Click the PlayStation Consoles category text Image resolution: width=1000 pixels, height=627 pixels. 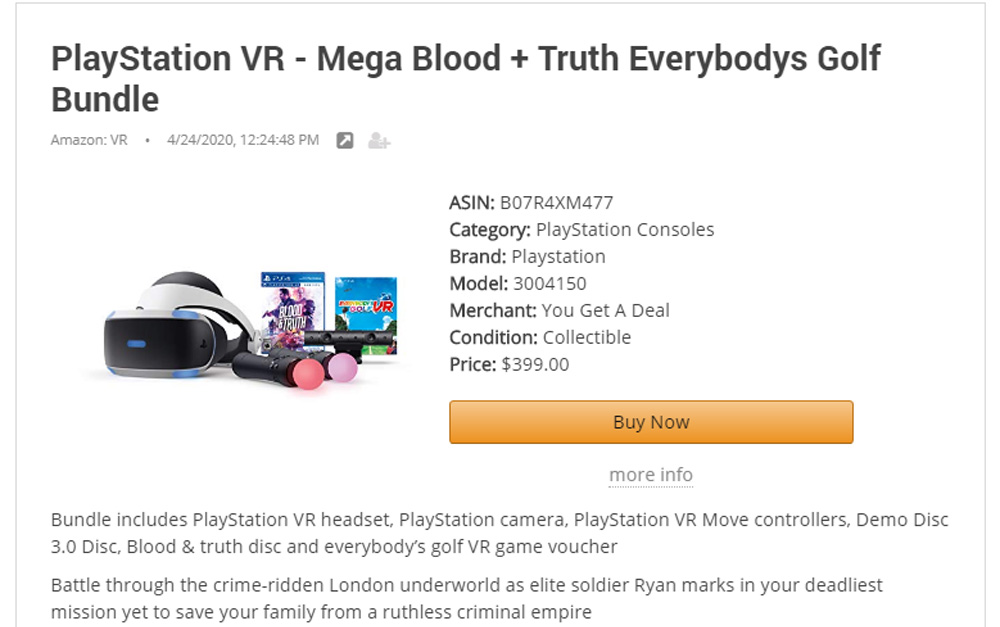coord(625,230)
